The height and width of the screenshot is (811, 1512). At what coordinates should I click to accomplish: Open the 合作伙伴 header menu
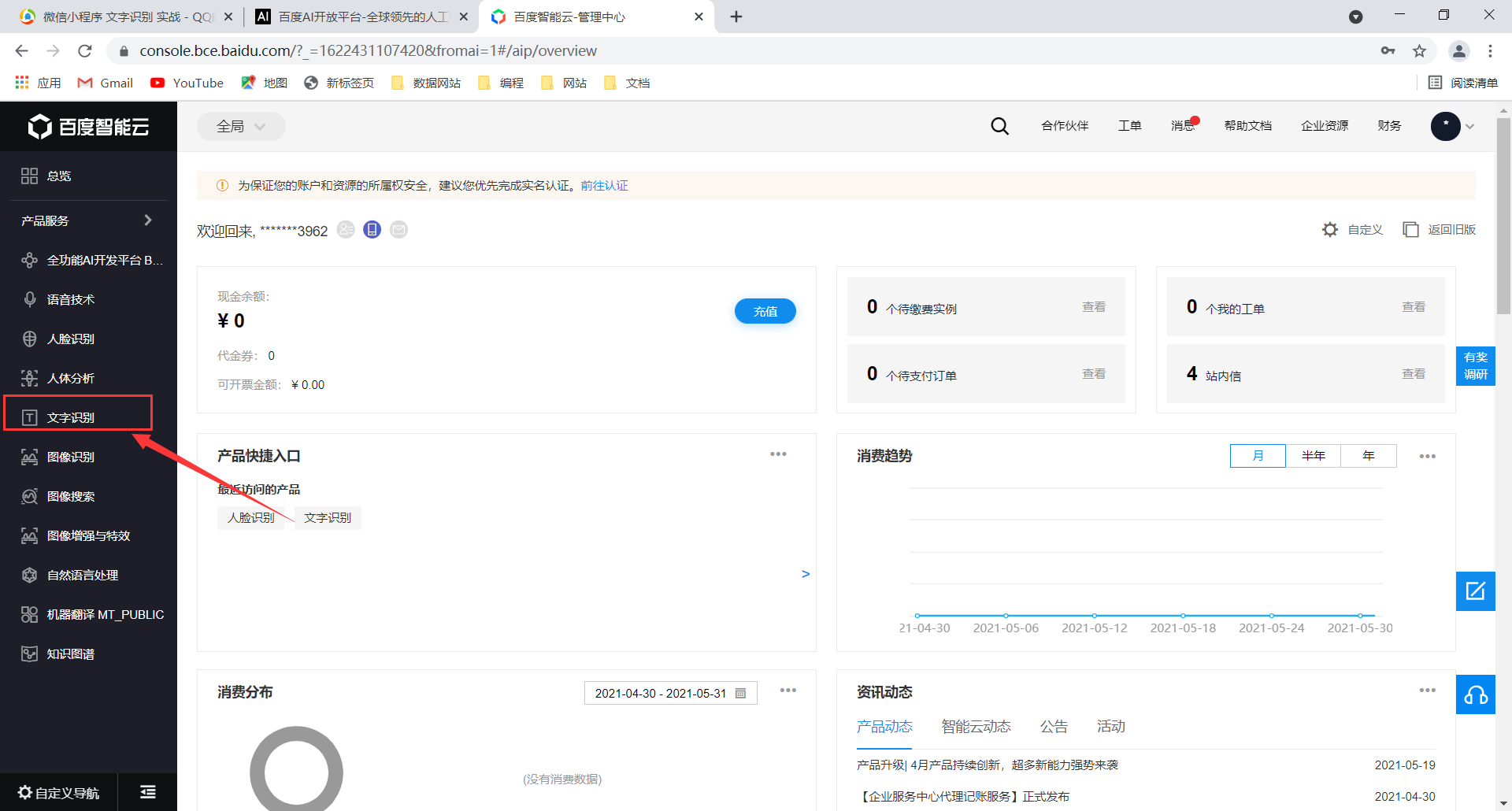click(1065, 126)
